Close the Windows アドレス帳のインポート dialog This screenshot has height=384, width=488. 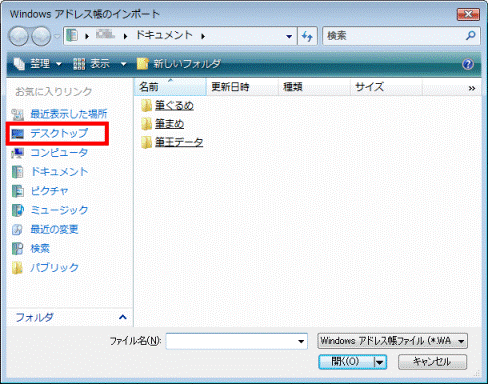click(468, 14)
